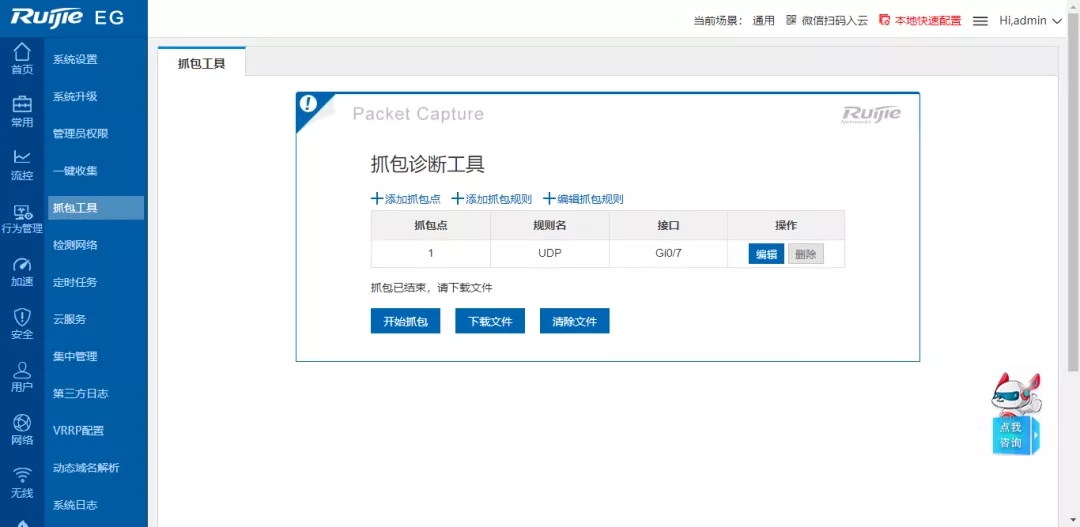Click the 添加抓包点 link
Screen dimensions: 1080x527
pyautogui.click(x=406, y=199)
